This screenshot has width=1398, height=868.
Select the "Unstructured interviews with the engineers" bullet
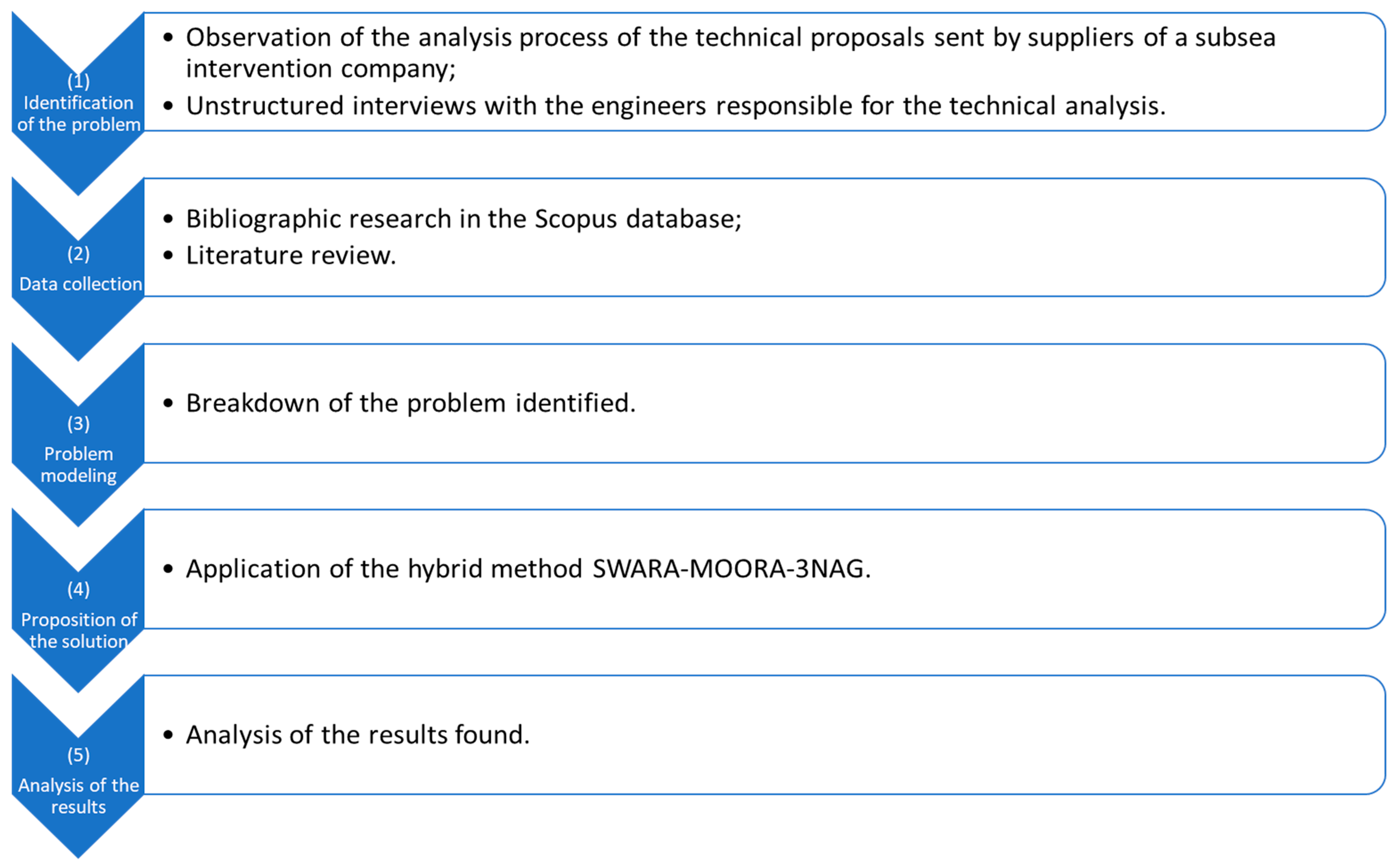675,106
